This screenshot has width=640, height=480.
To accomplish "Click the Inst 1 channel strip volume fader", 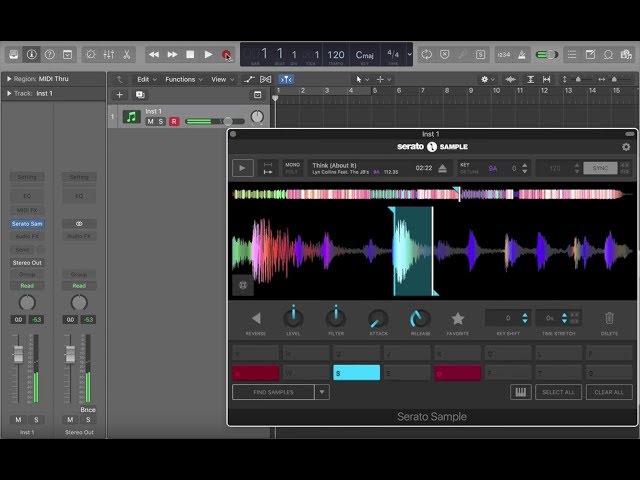I will [18, 354].
